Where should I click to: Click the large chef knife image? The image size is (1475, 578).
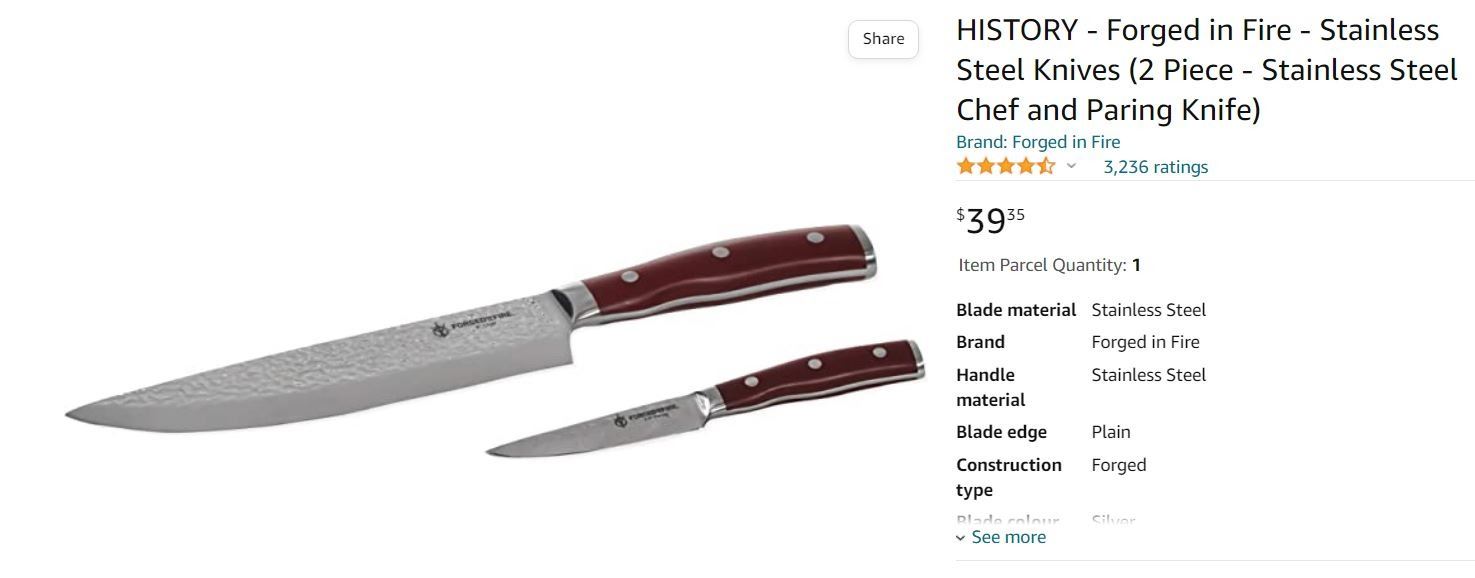(x=471, y=329)
